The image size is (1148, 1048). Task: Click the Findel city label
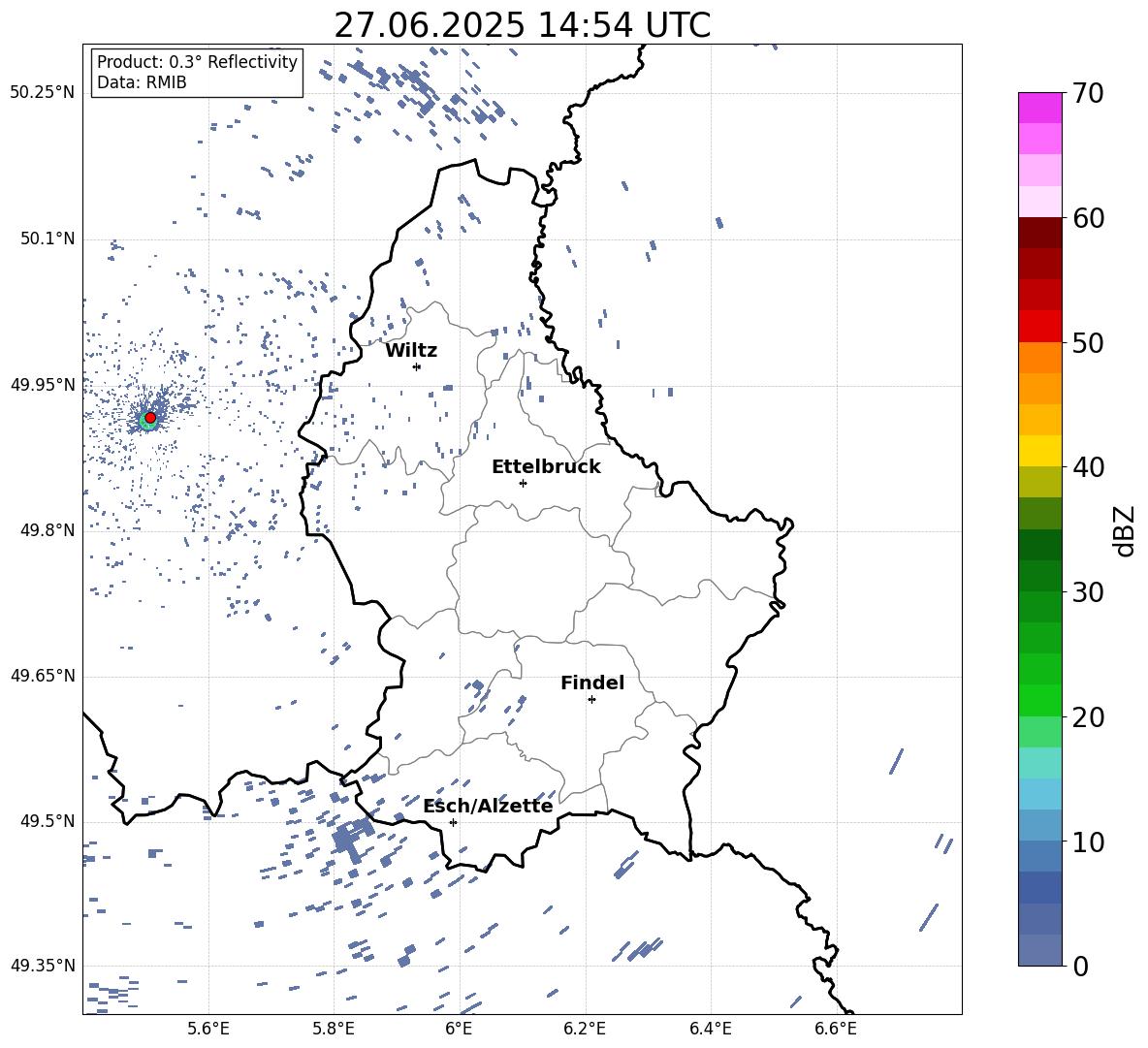[592, 683]
